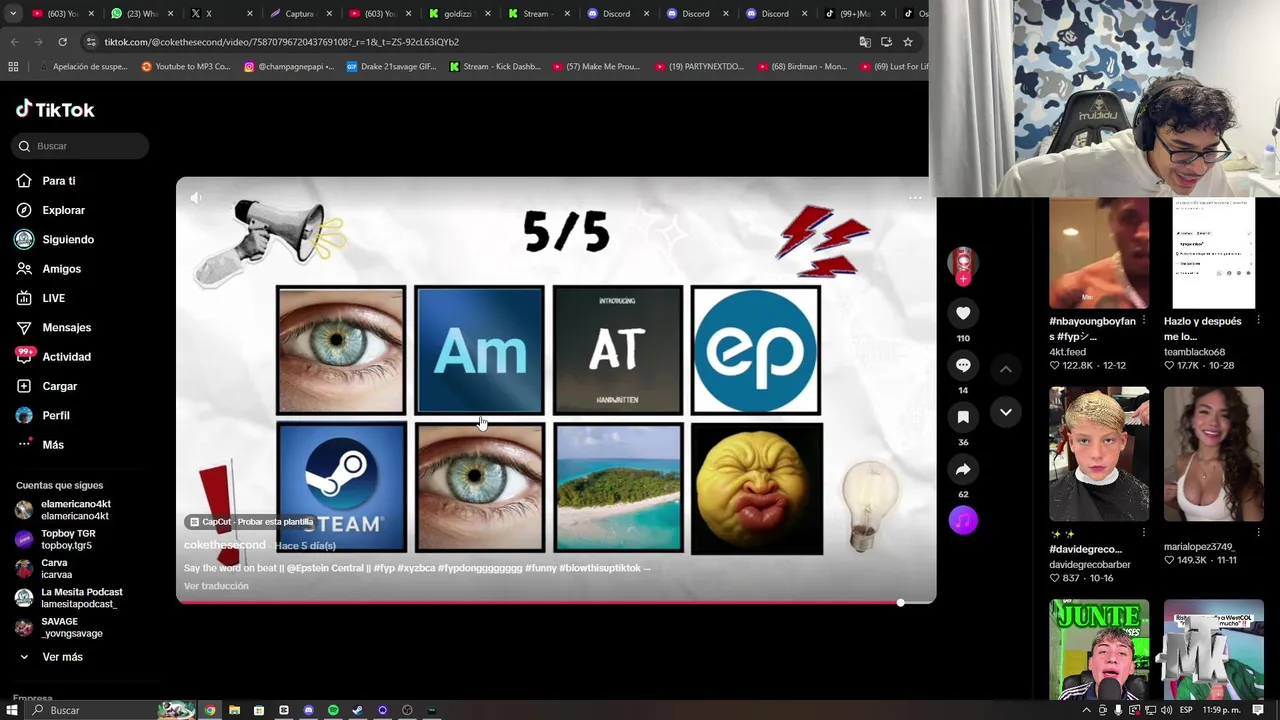Open the Más options menu
The width and height of the screenshot is (1280, 720).
tap(52, 445)
